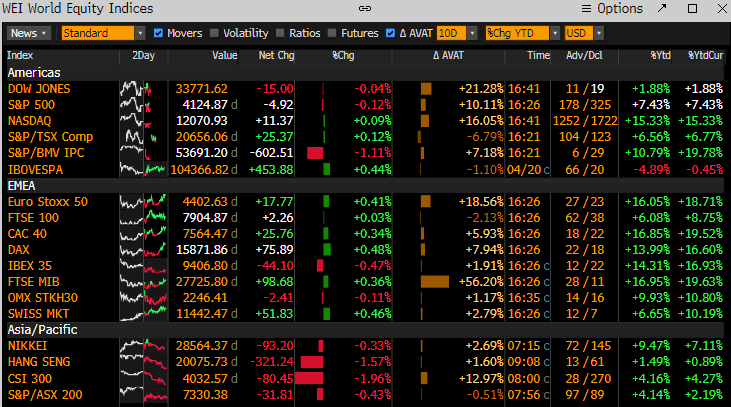Enable the Volatility checkbox

(214, 33)
